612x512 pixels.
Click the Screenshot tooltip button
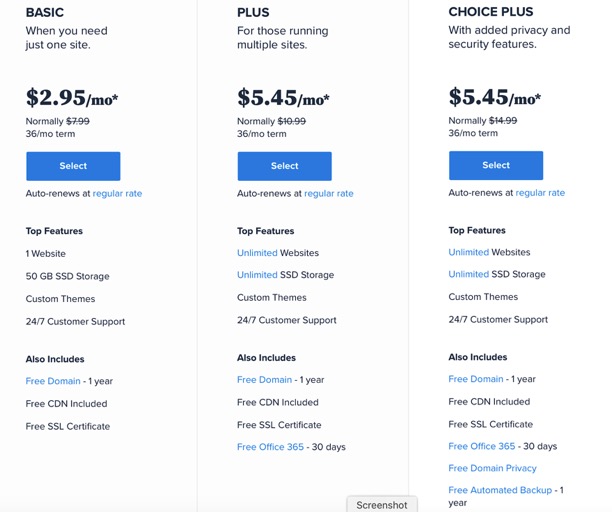coord(382,505)
